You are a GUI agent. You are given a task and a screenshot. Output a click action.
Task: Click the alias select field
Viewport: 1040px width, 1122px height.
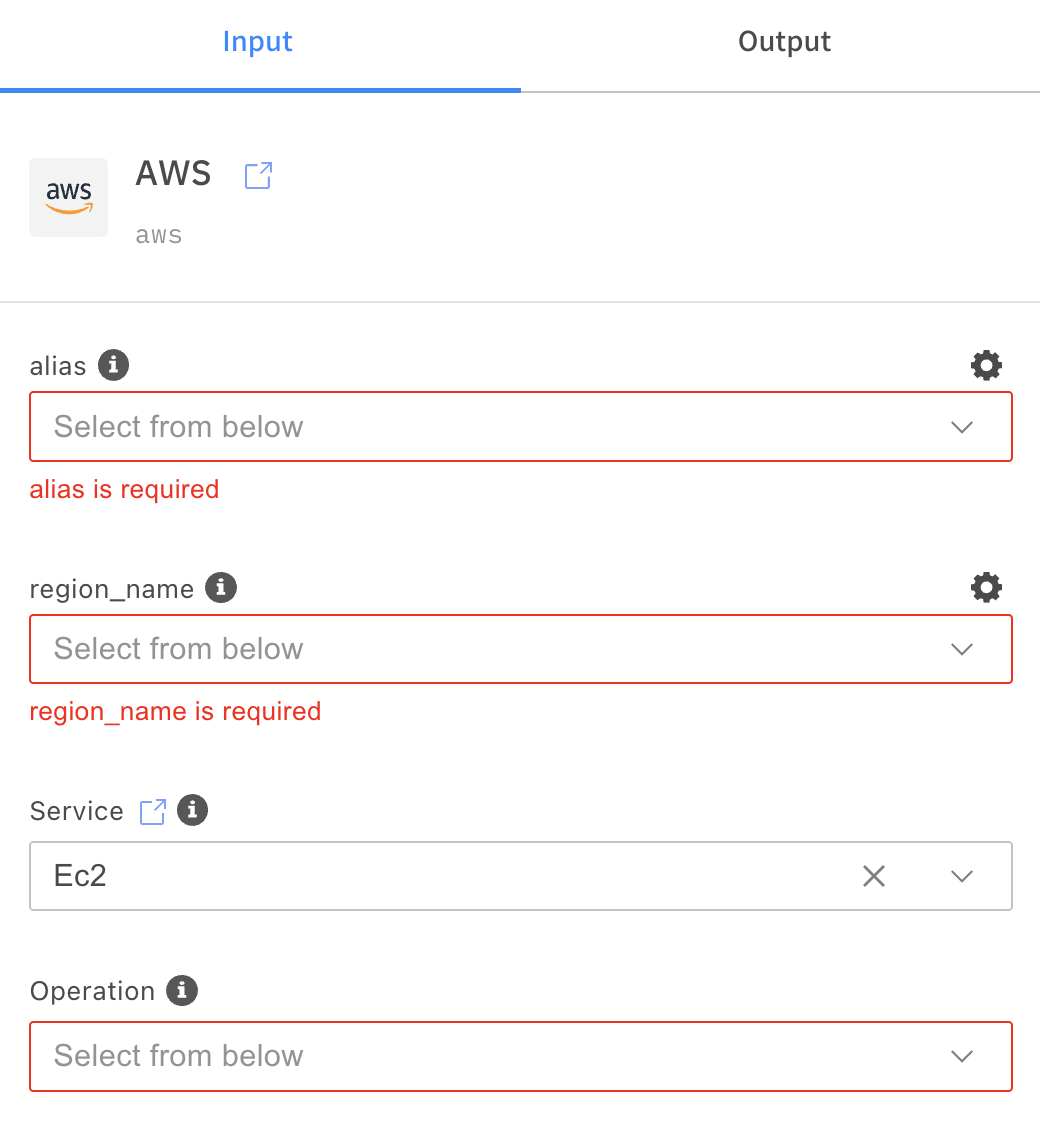[x=480, y=427]
